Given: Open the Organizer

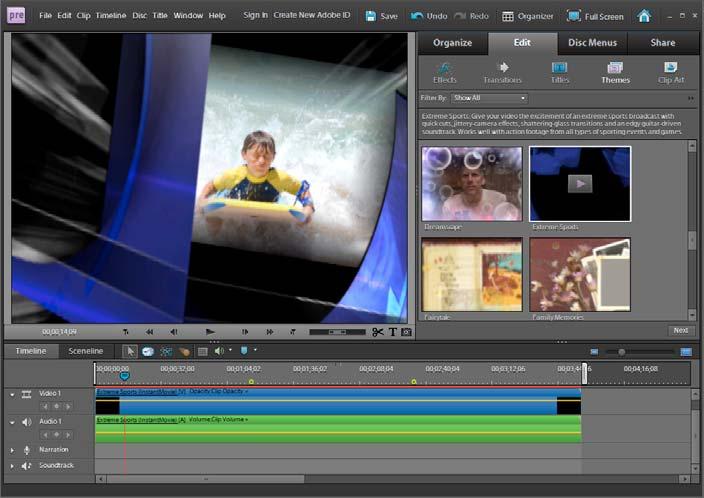Looking at the screenshot, I should (x=528, y=16).
